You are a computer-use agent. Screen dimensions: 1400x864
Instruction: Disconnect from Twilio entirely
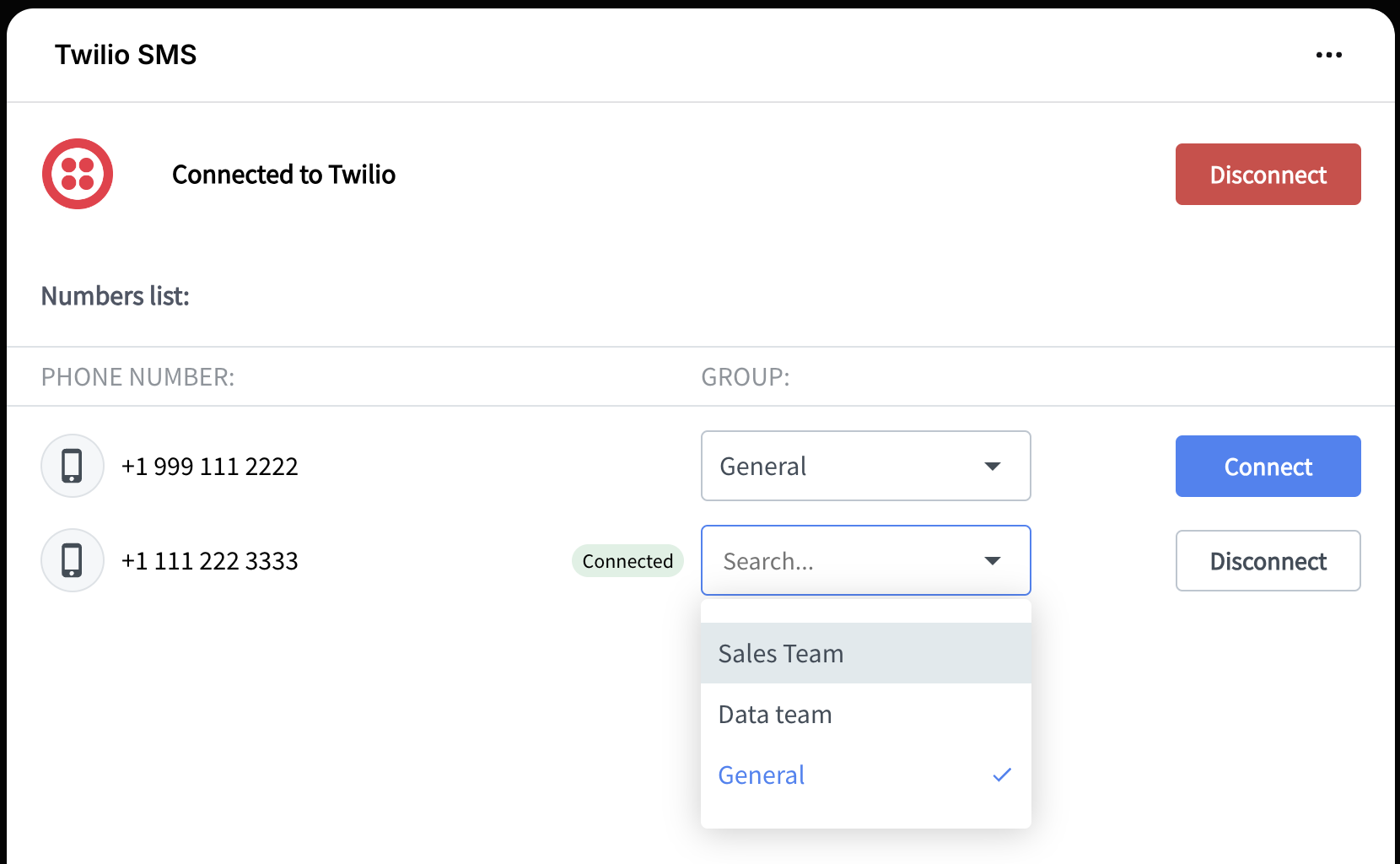pyautogui.click(x=1268, y=174)
